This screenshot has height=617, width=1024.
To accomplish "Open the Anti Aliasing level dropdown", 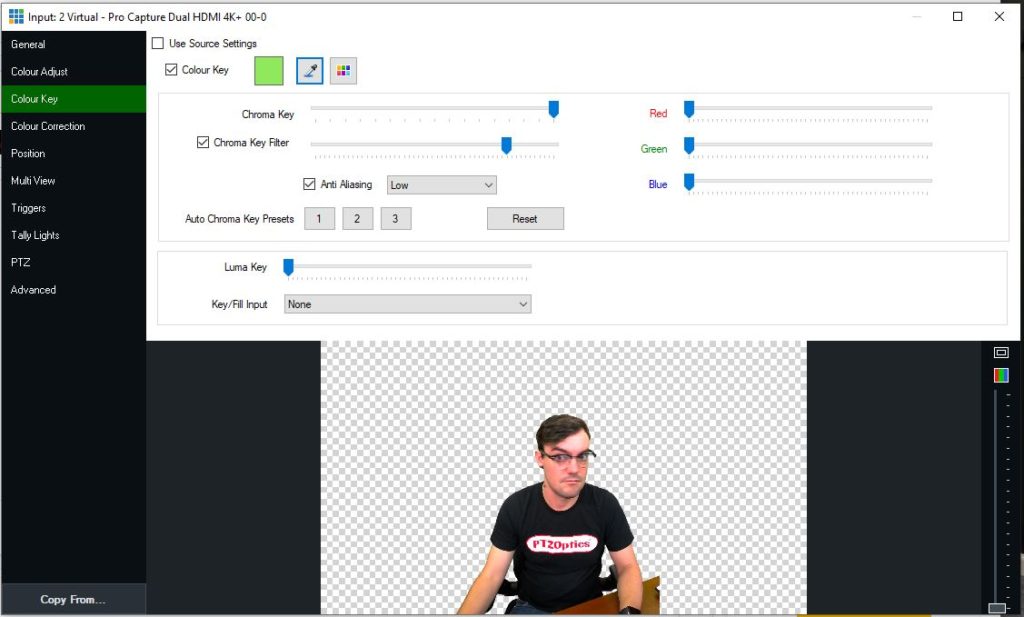I will (441, 185).
